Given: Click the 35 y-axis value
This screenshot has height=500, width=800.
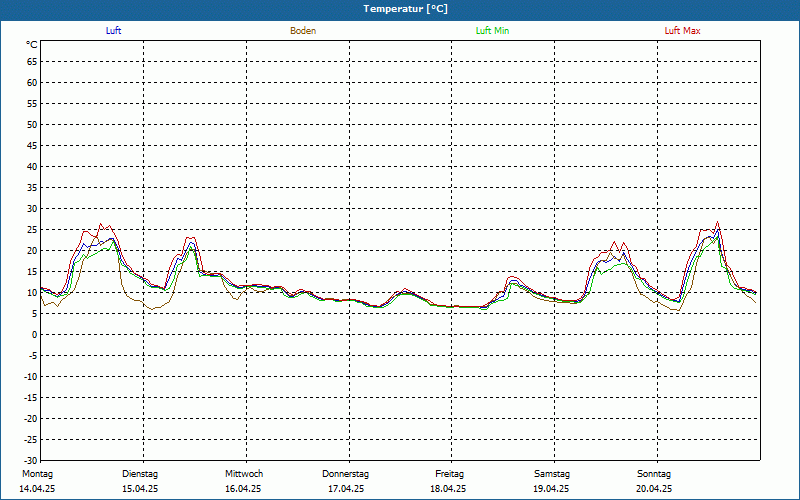Looking at the screenshot, I should [x=32, y=188].
